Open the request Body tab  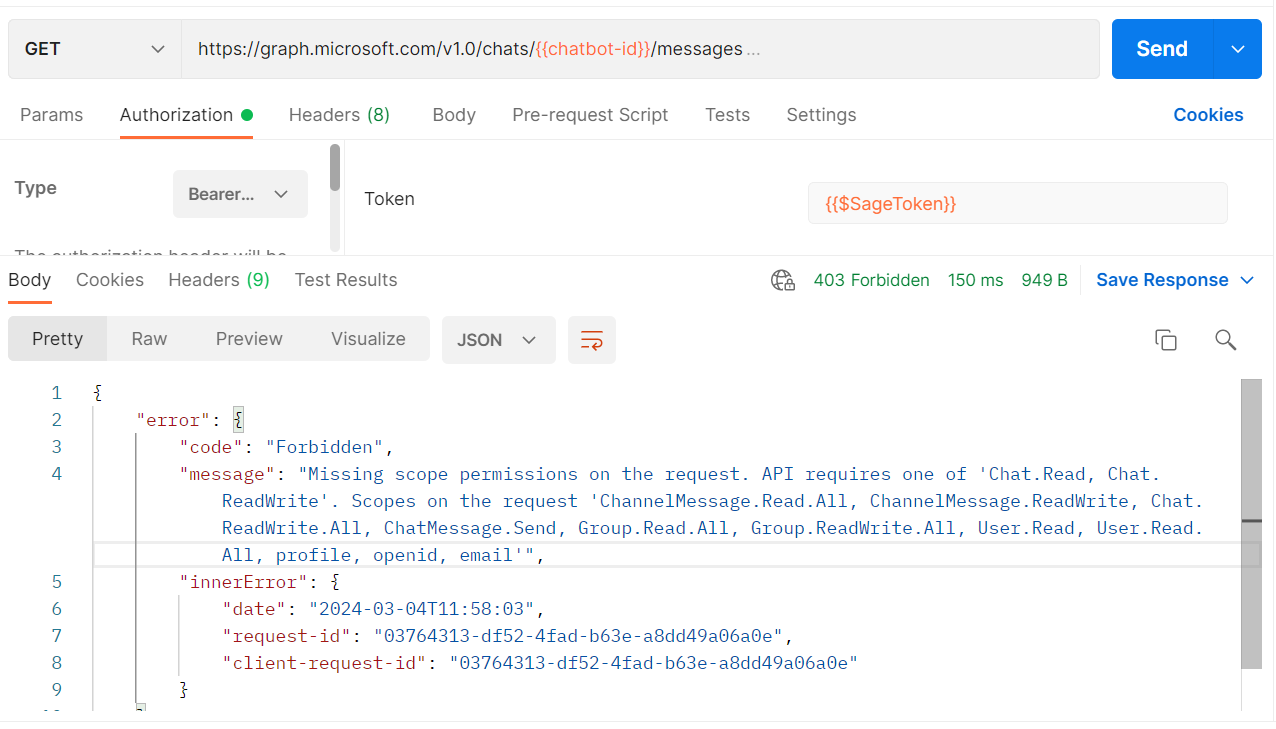[454, 115]
